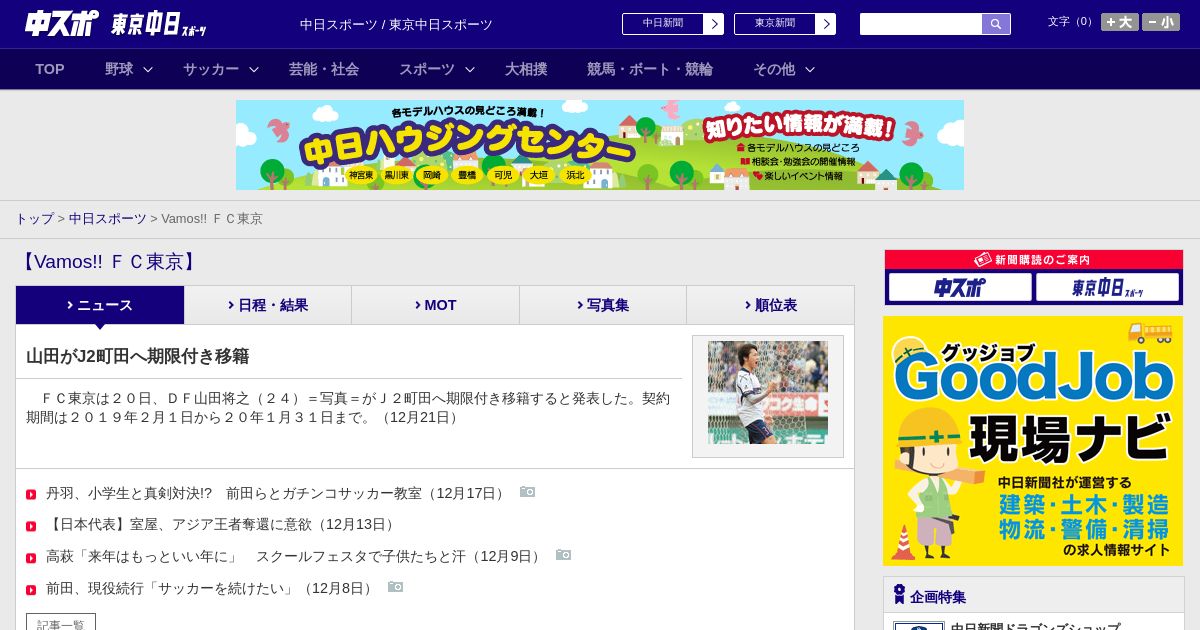Open the 東京新聞 link button
The width and height of the screenshot is (1200, 630).
(775, 24)
